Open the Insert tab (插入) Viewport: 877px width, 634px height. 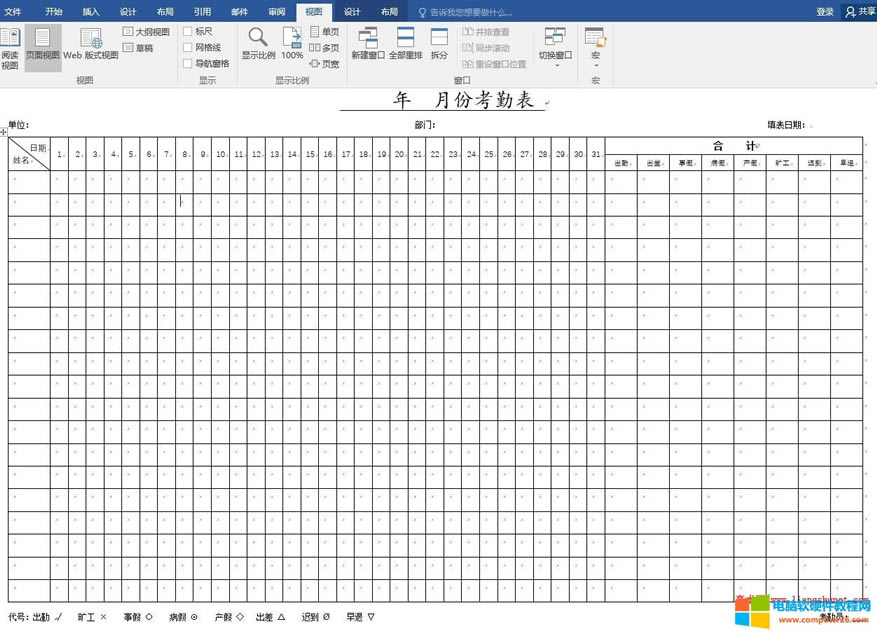(x=91, y=12)
